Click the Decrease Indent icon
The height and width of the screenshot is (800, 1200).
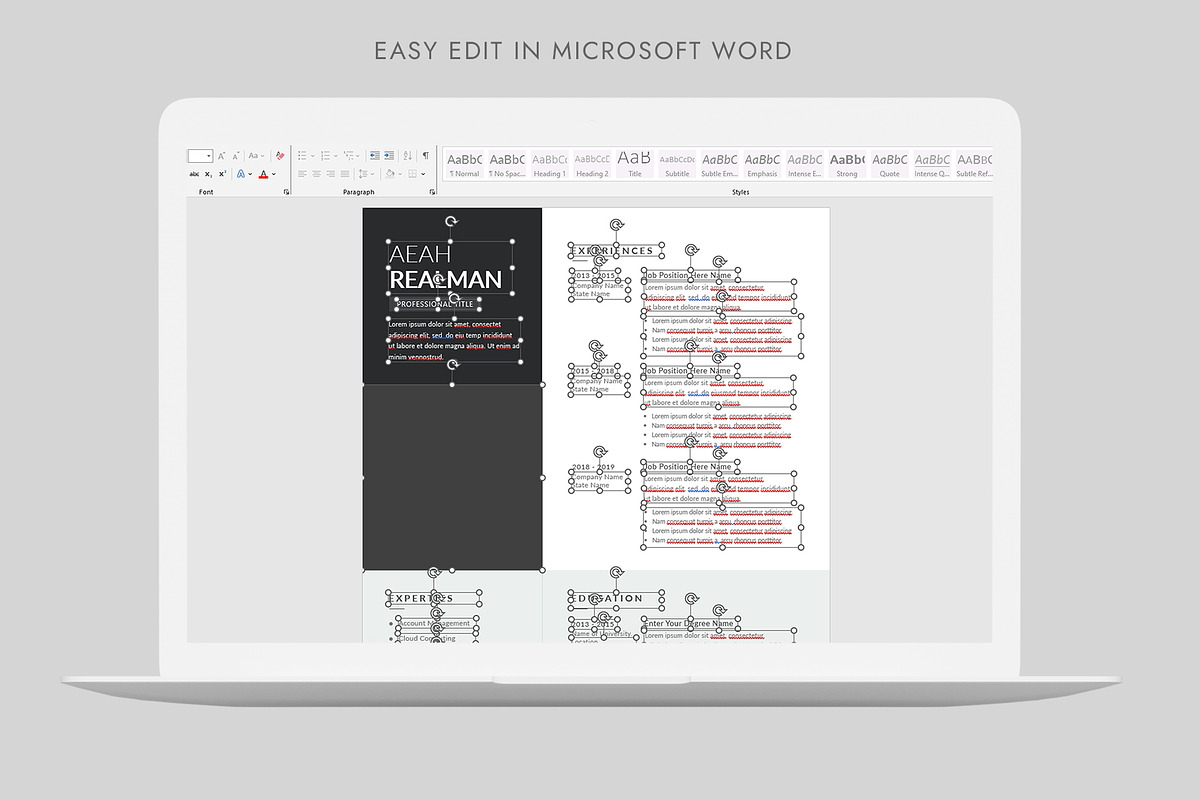pyautogui.click(x=375, y=155)
